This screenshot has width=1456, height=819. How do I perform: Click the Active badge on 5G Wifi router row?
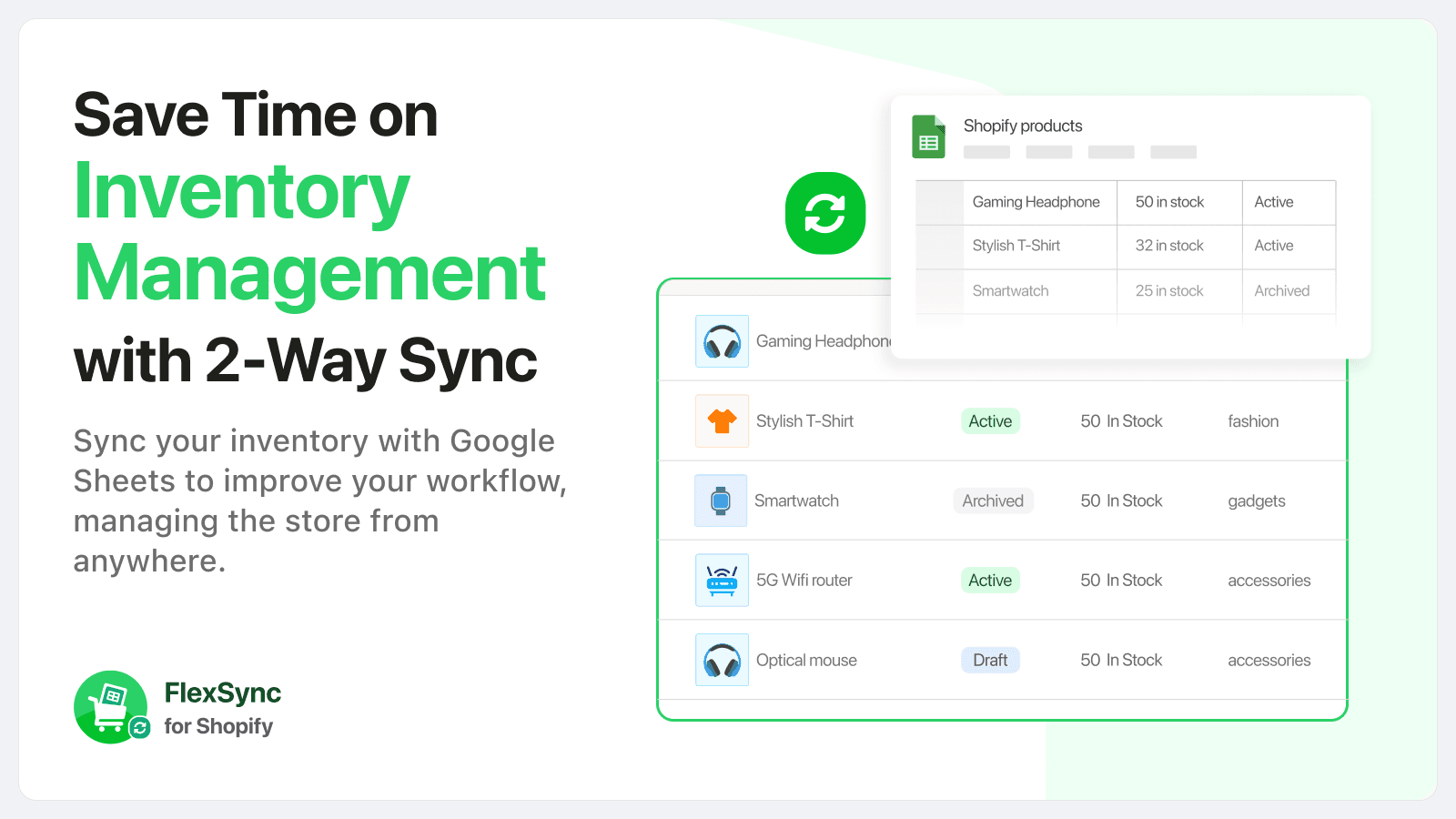(x=989, y=580)
